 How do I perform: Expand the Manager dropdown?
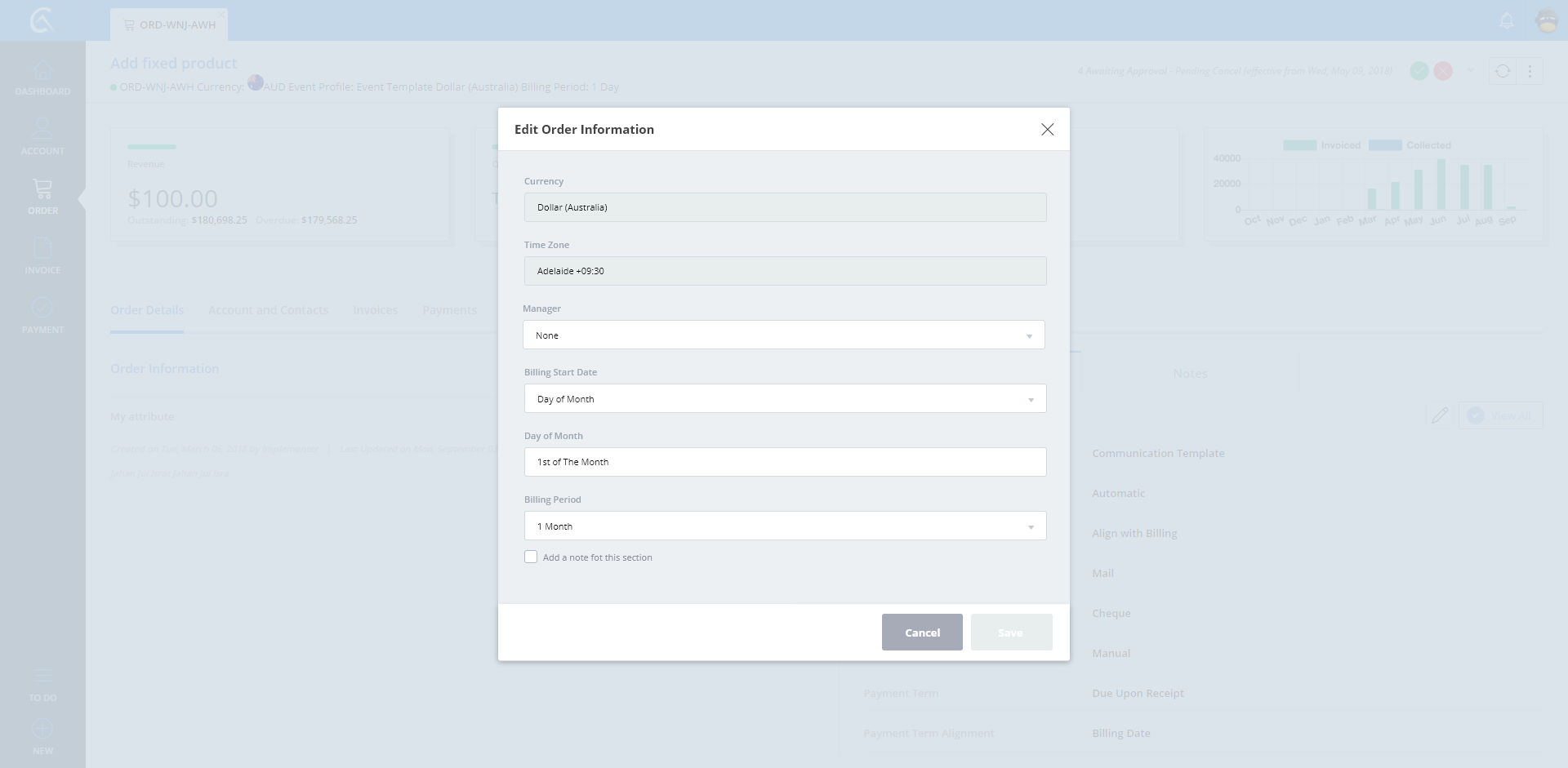click(x=784, y=335)
